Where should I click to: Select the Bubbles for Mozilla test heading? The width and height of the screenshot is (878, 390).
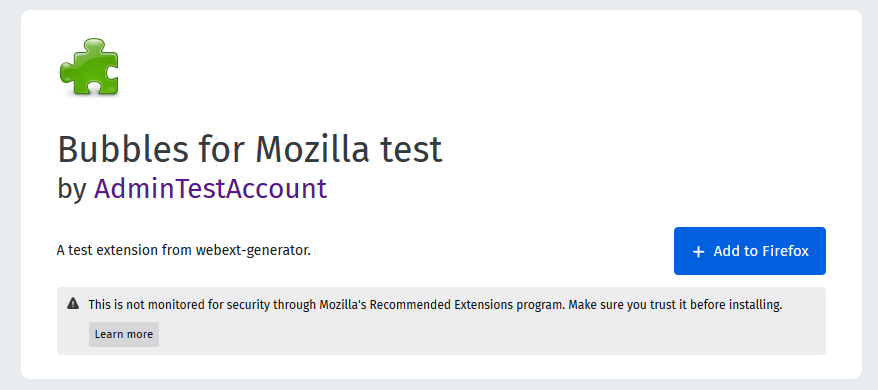250,150
